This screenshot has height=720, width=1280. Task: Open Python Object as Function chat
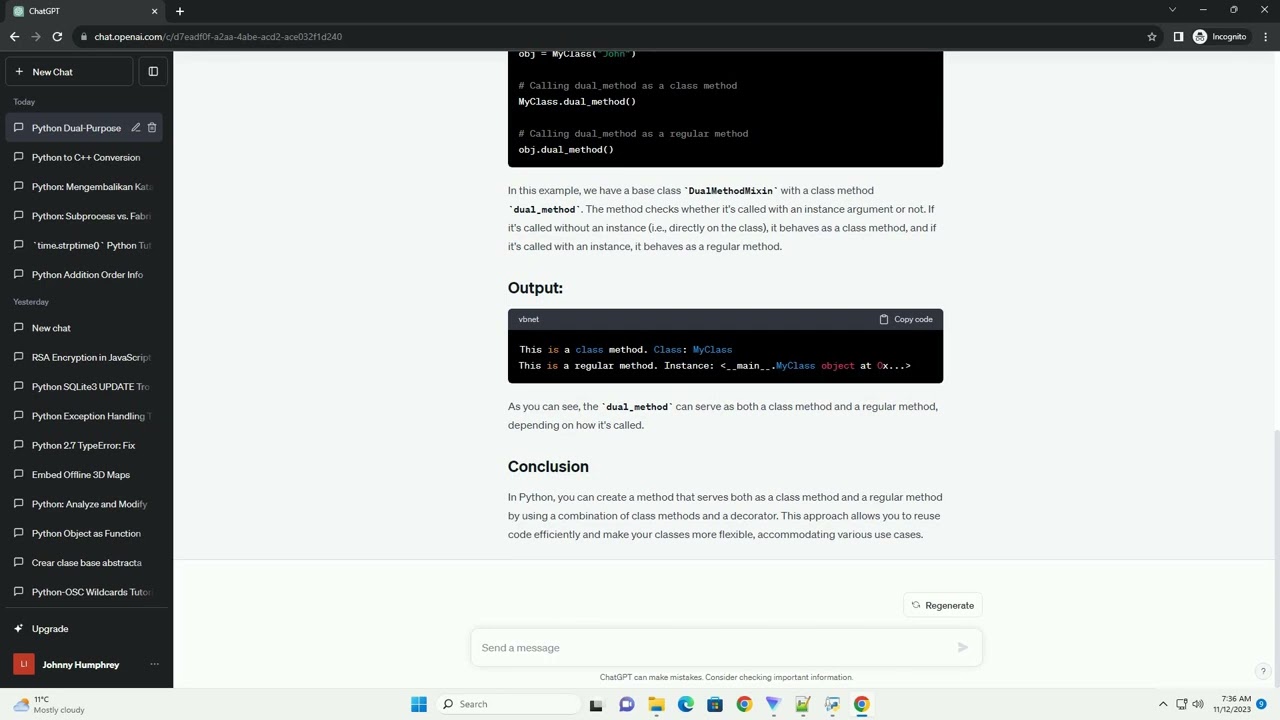(x=86, y=533)
